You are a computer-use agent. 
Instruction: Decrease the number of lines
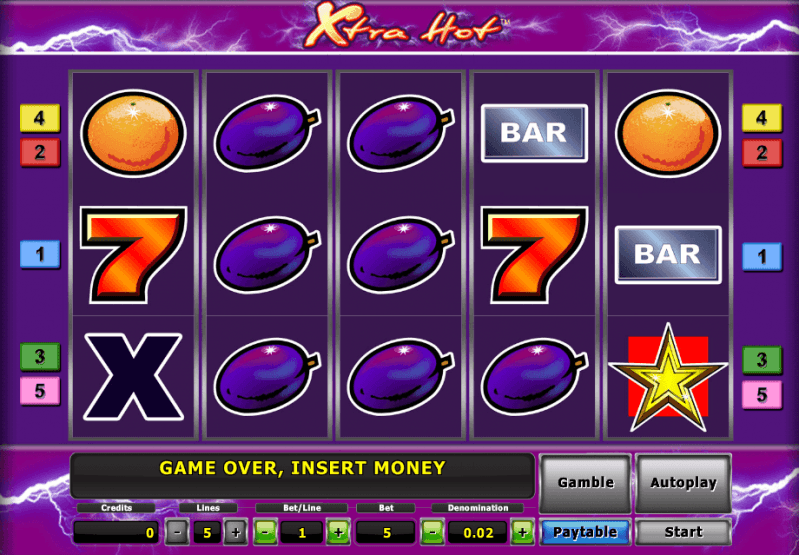[x=176, y=533]
